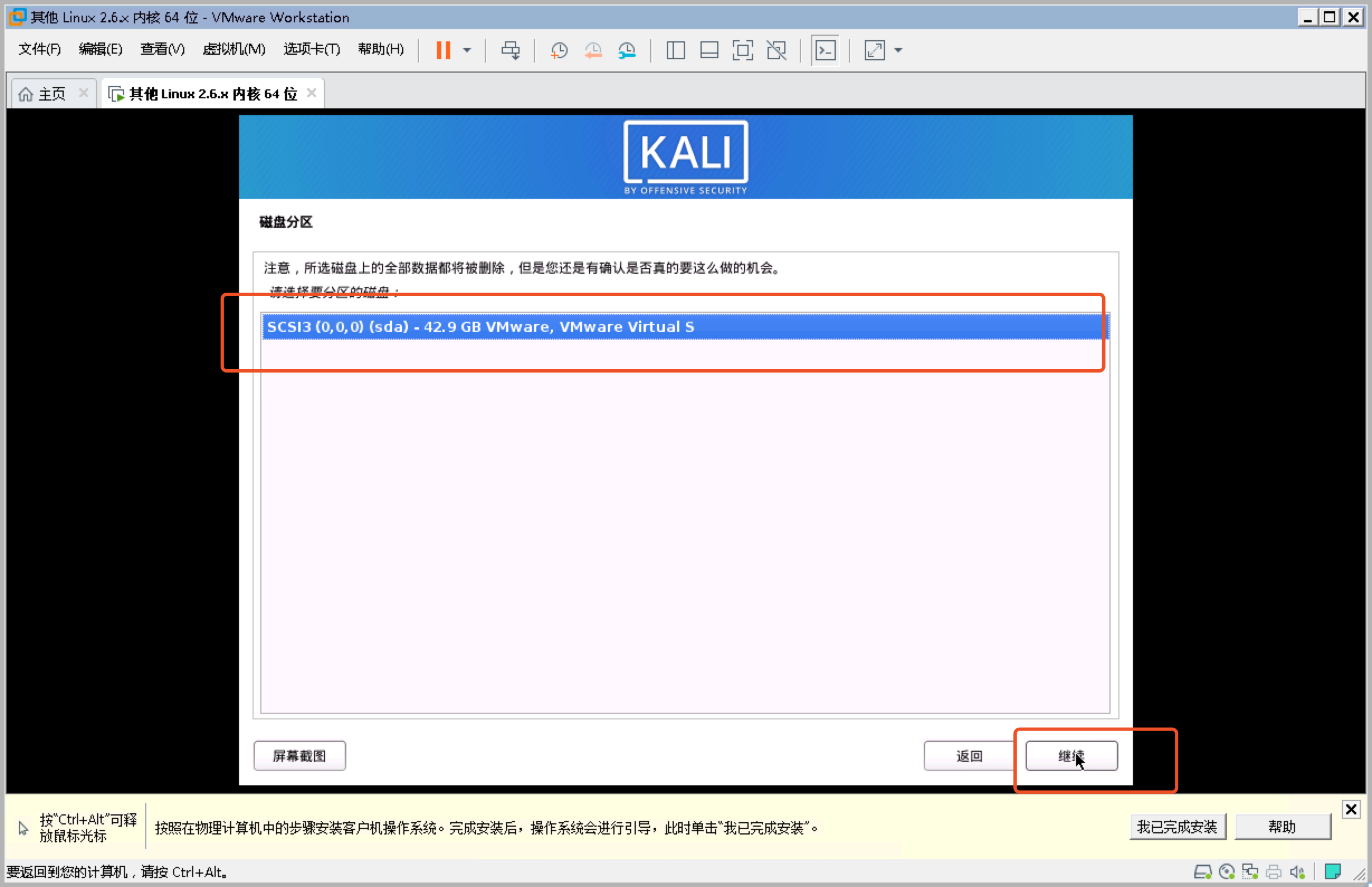Screen dimensions: 1372x887
Task: Click the sound device status icon
Action: pyautogui.click(x=1297, y=872)
